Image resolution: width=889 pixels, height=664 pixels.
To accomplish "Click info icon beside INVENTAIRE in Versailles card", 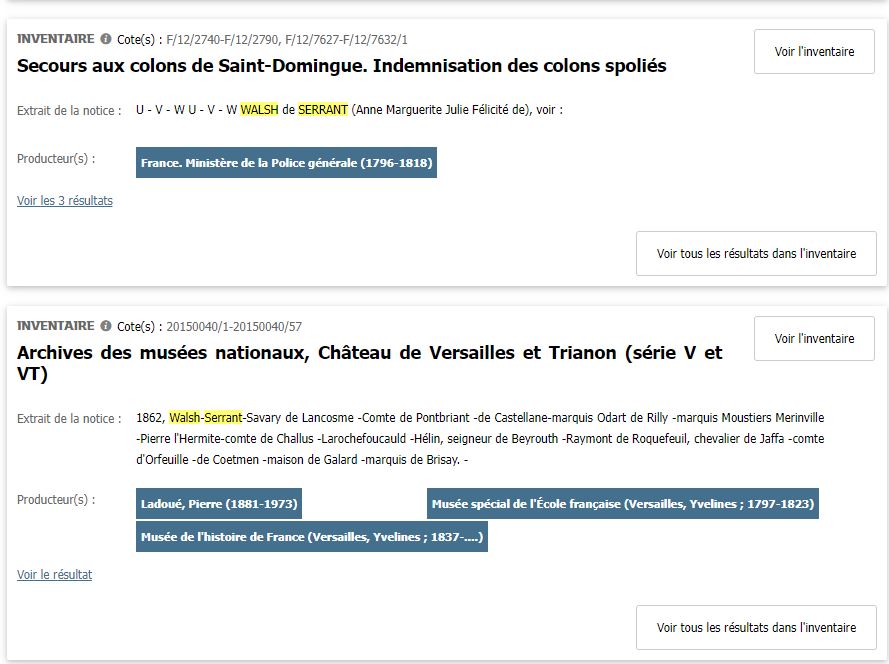I will pyautogui.click(x=106, y=326).
